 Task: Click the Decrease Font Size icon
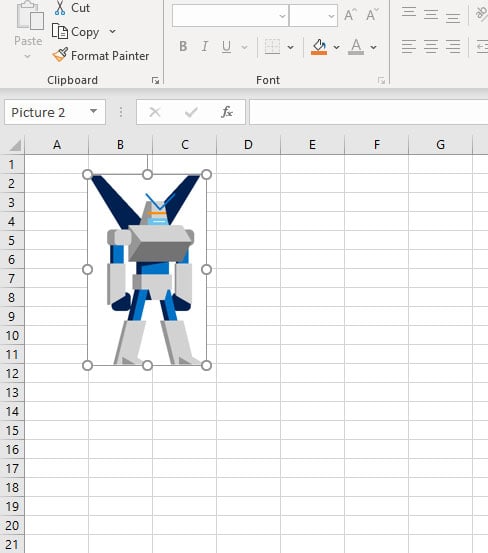[372, 15]
